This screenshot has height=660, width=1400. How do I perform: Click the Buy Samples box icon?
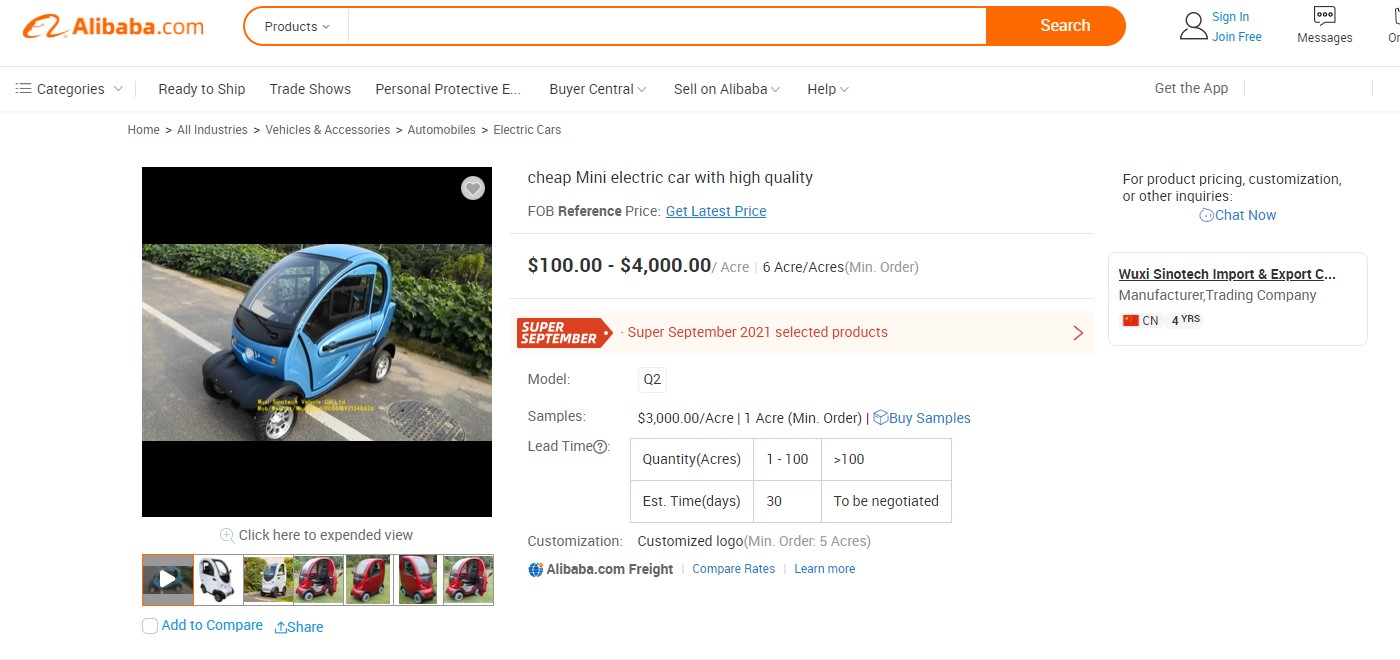point(880,418)
